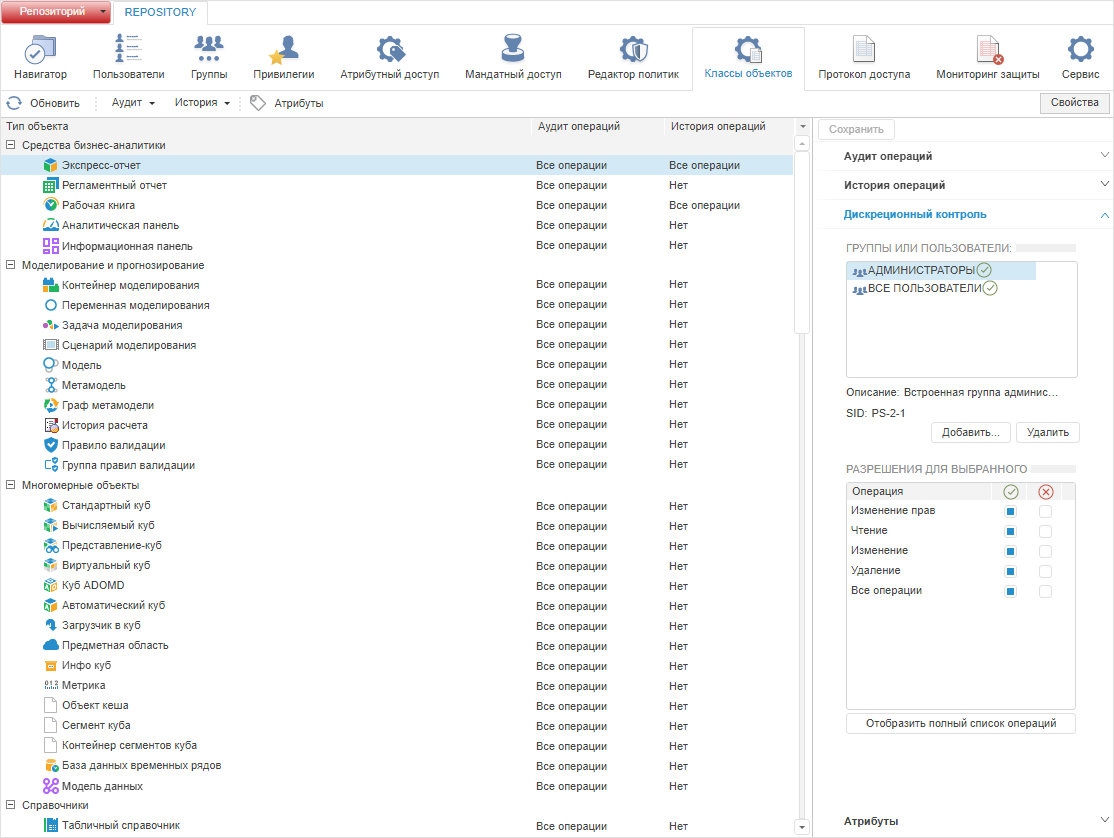
Task: Open the Редактор политик shield icon
Action: pos(633,51)
